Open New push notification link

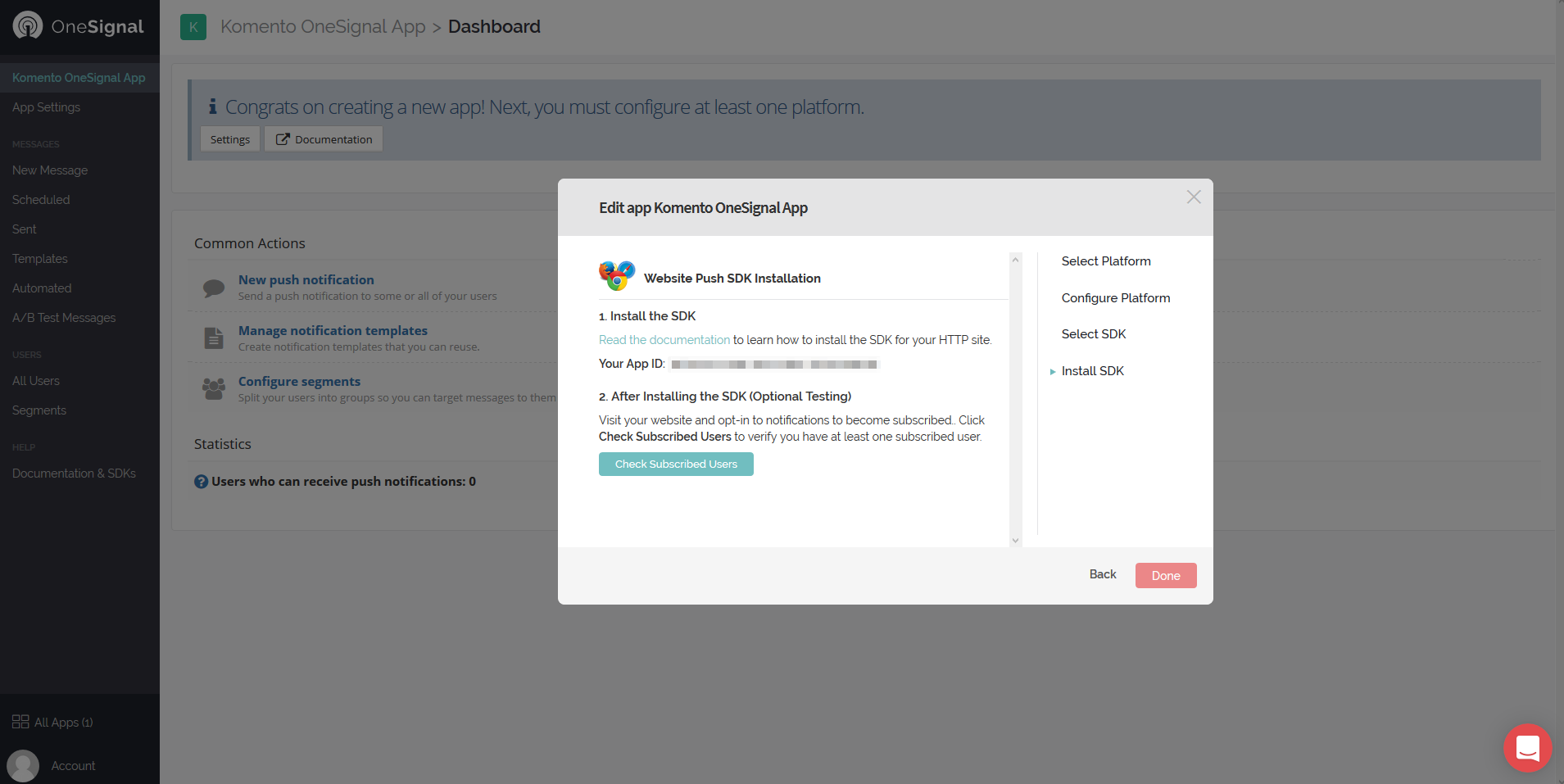pos(306,280)
